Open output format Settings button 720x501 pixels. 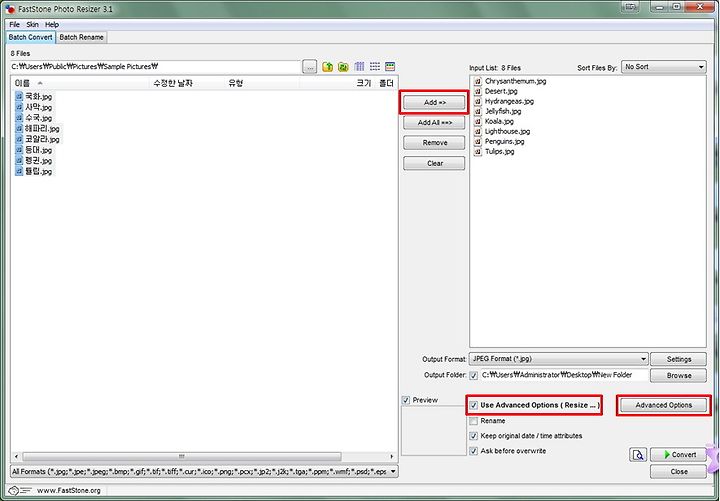point(678,360)
